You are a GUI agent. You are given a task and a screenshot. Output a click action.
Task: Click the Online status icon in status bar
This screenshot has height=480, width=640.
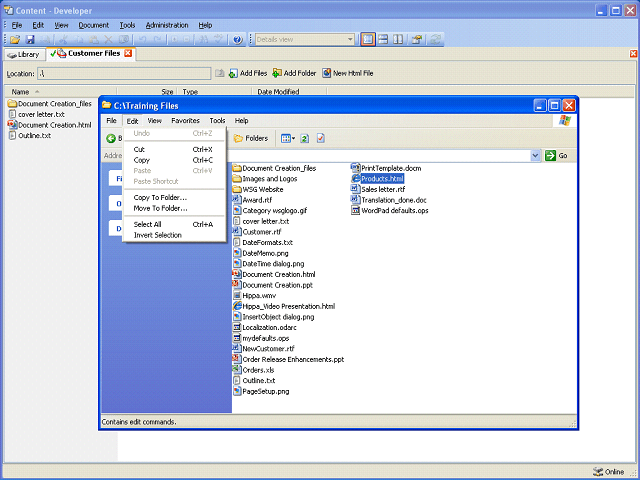pos(598,472)
